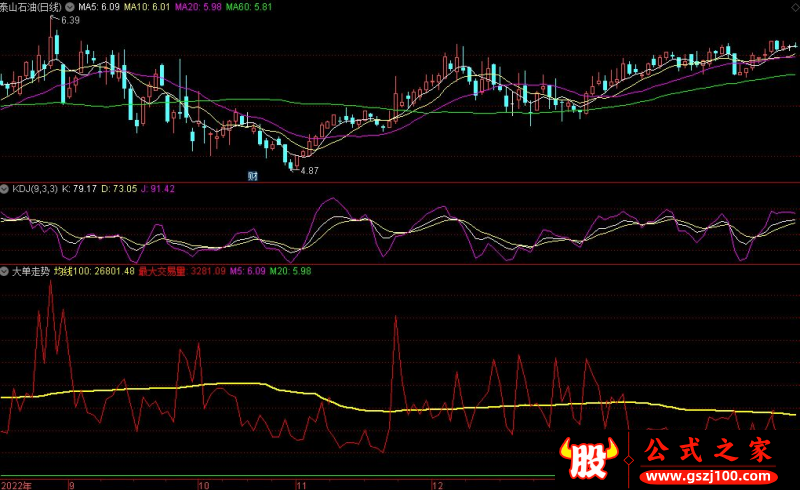
Task: Click the red diamond marker near bottom
Action: [x=628, y=460]
